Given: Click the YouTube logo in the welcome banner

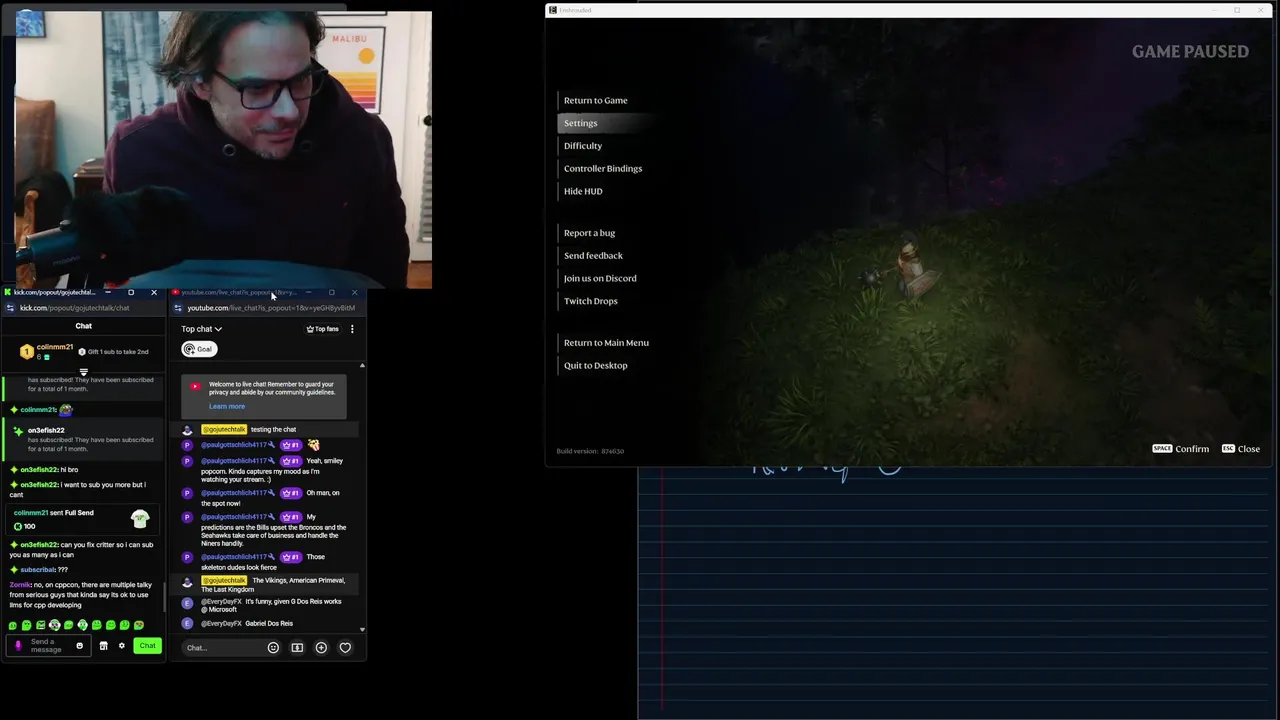Looking at the screenshot, I should [x=196, y=387].
